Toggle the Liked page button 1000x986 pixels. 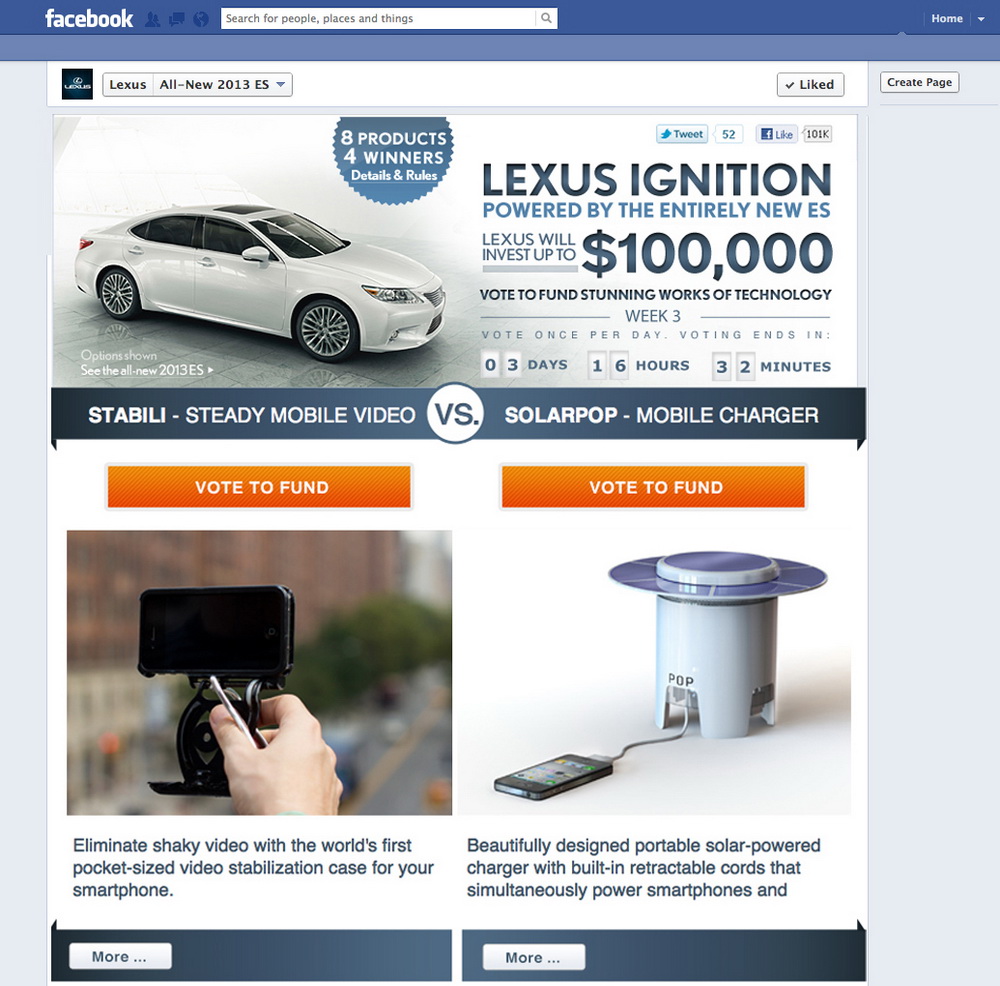pyautogui.click(x=810, y=85)
